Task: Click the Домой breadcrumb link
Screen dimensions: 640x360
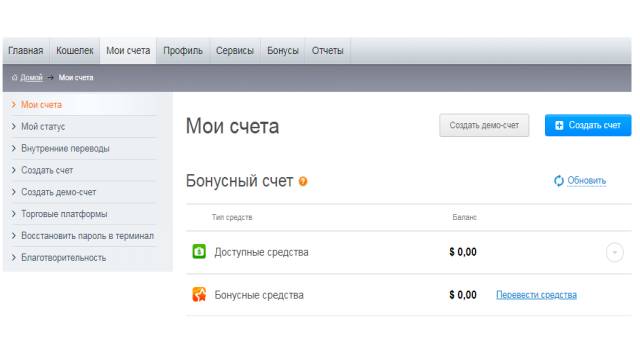Action: 31,78
